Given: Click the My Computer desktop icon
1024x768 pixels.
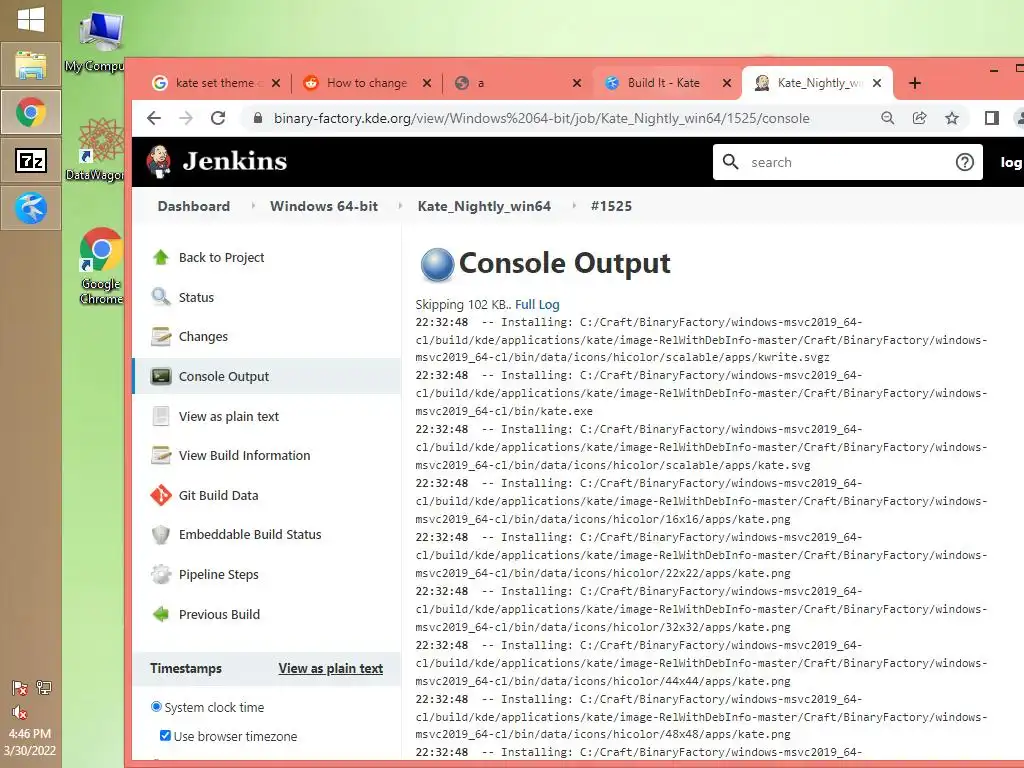Looking at the screenshot, I should click(x=99, y=41).
